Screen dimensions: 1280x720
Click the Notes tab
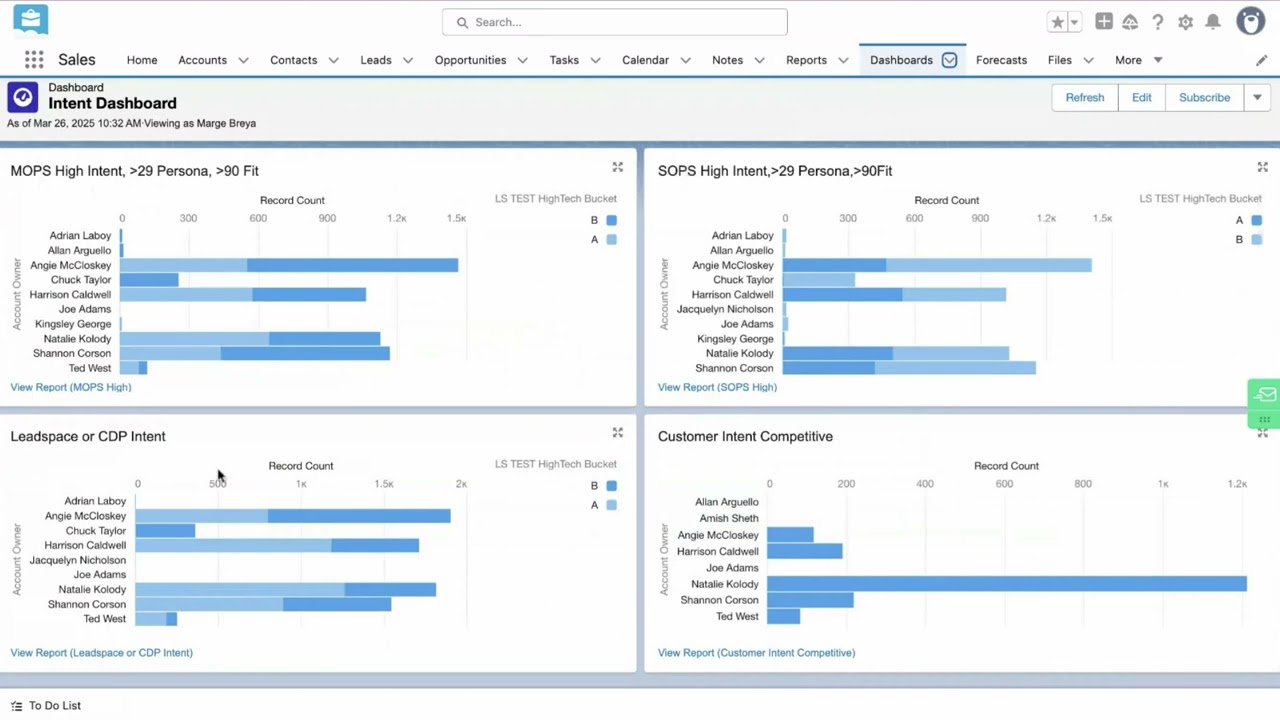(x=727, y=60)
